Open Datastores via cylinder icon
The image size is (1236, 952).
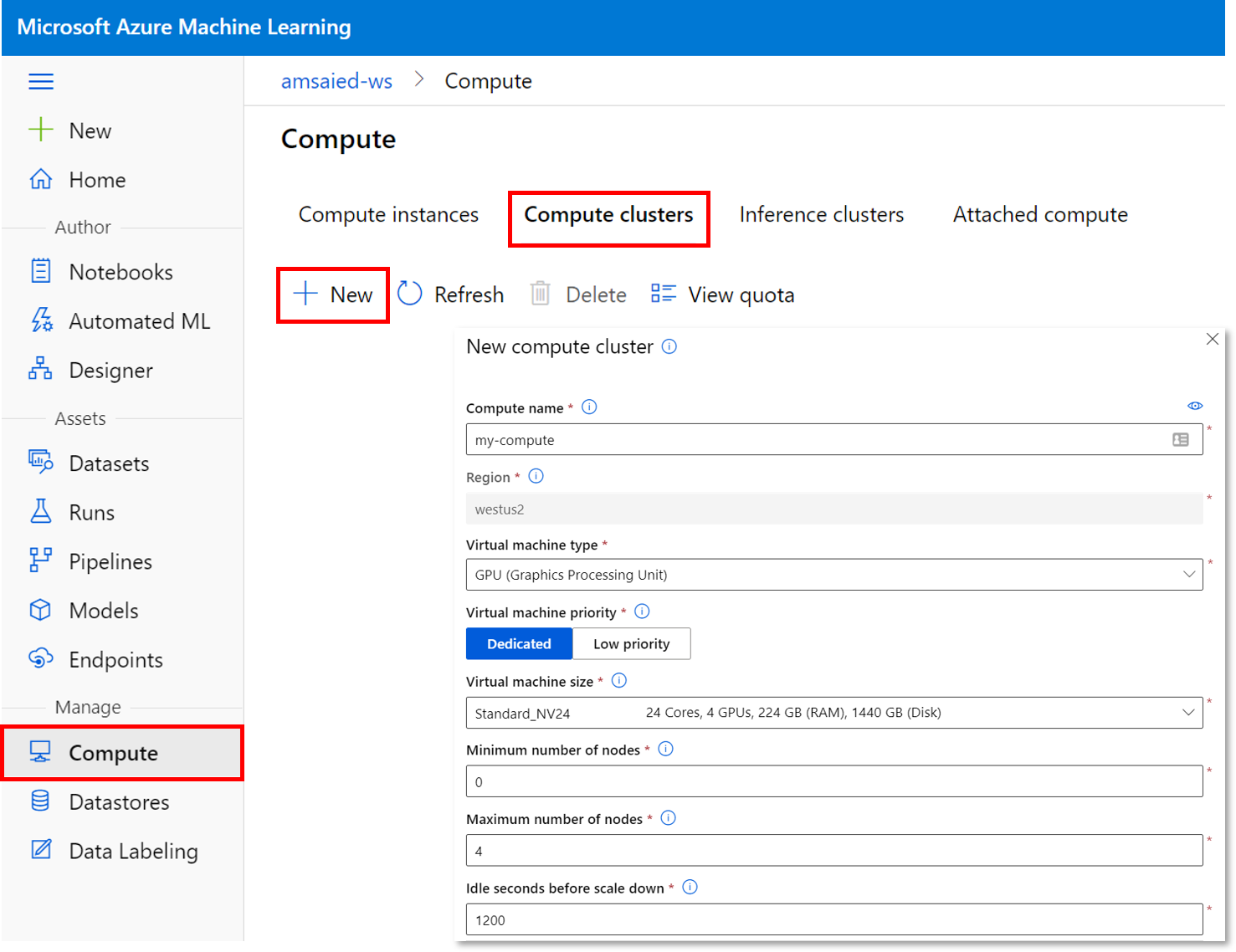click(40, 801)
